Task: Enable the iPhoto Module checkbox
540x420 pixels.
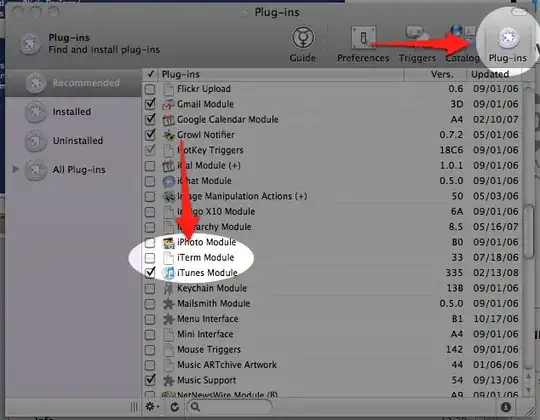Action: (x=150, y=243)
